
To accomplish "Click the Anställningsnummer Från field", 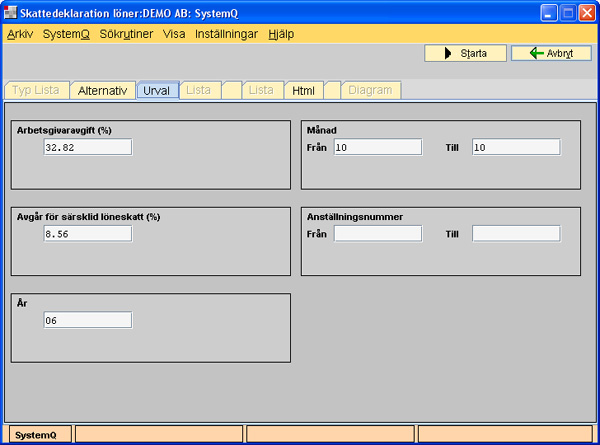I will pyautogui.click(x=377, y=233).
